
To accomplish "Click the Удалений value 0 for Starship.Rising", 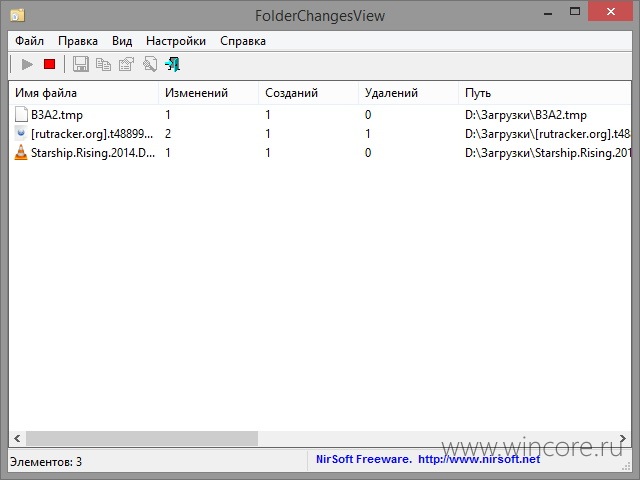I will coord(368,153).
